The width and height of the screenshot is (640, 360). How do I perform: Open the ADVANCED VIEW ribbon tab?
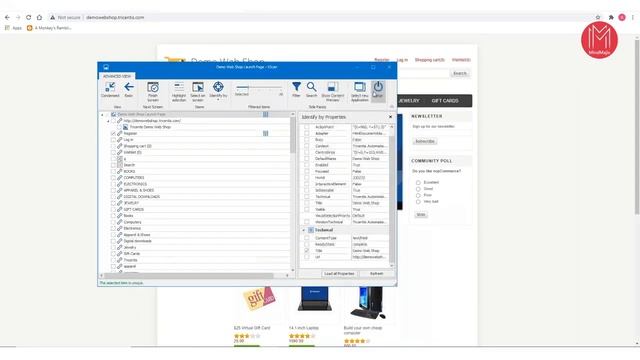point(117,76)
